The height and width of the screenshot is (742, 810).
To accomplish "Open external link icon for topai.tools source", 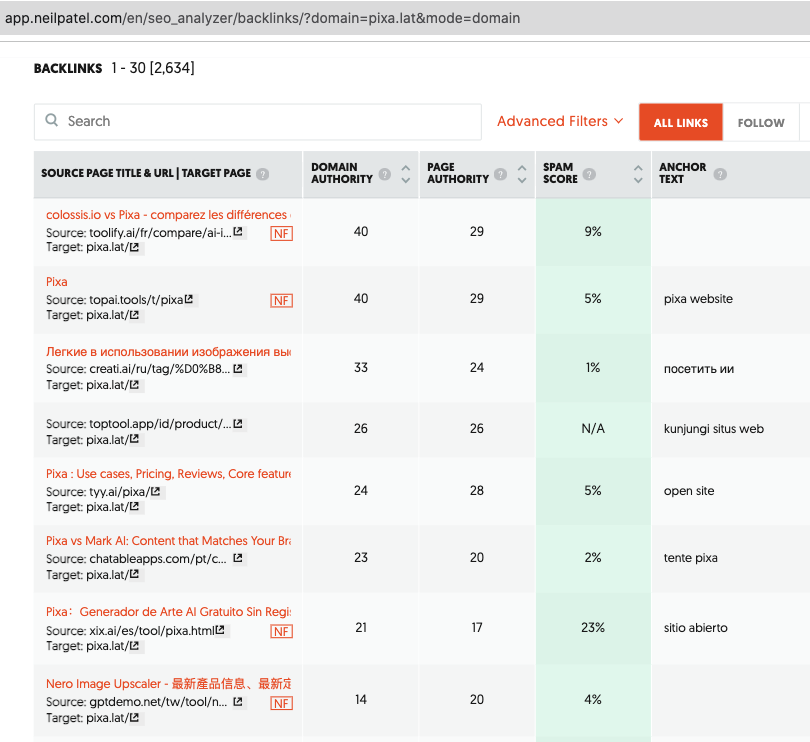I will coord(190,299).
